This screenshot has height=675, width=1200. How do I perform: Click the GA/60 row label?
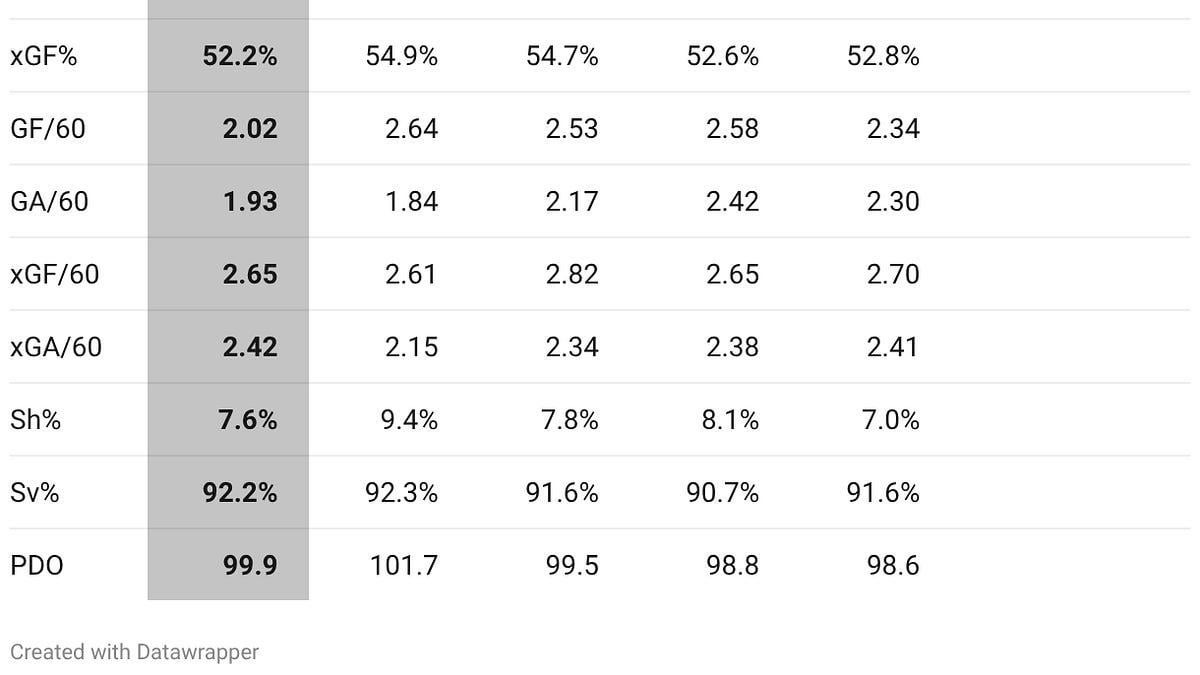click(49, 202)
